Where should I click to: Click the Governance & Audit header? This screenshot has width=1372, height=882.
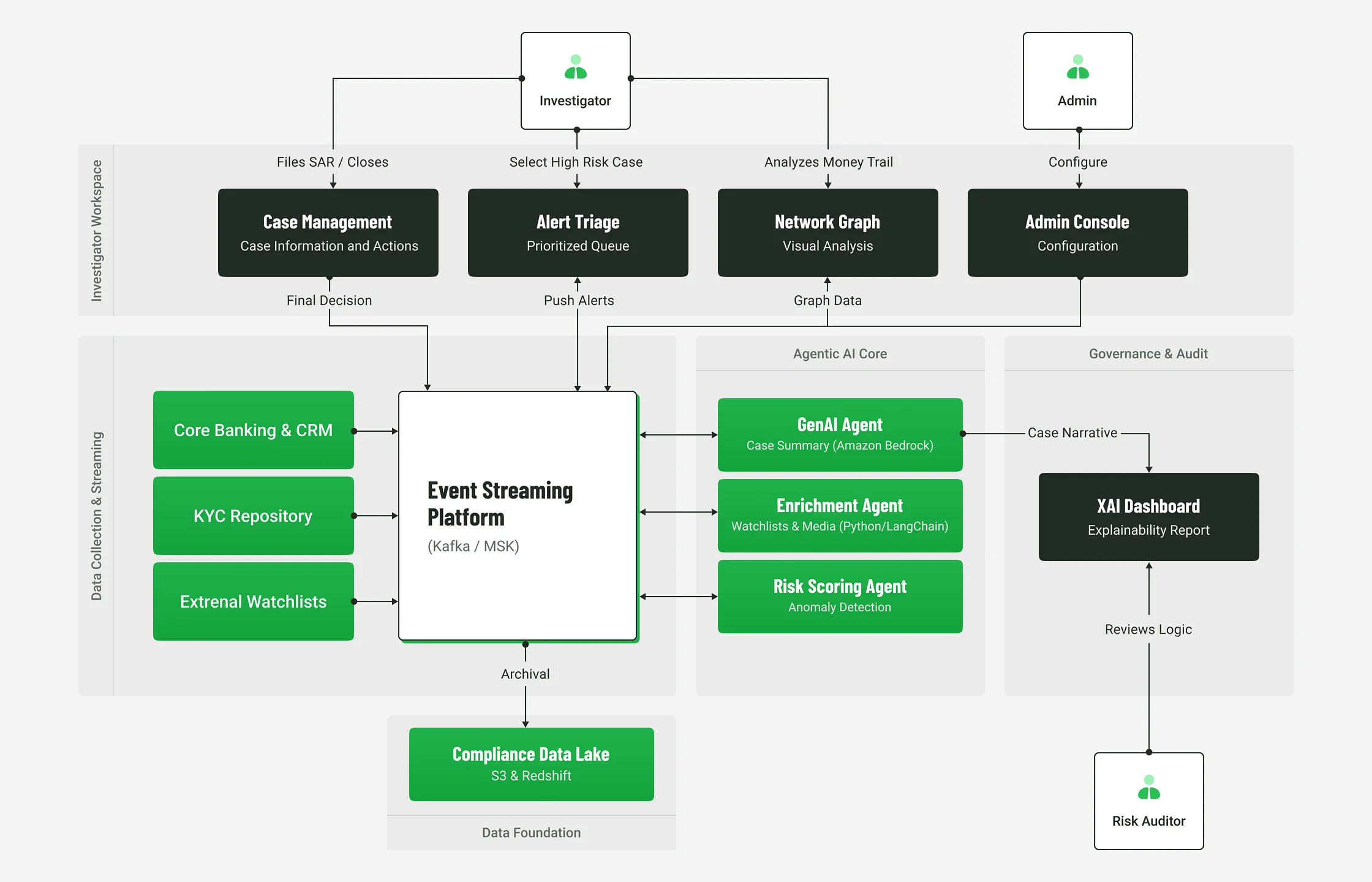pos(1148,353)
